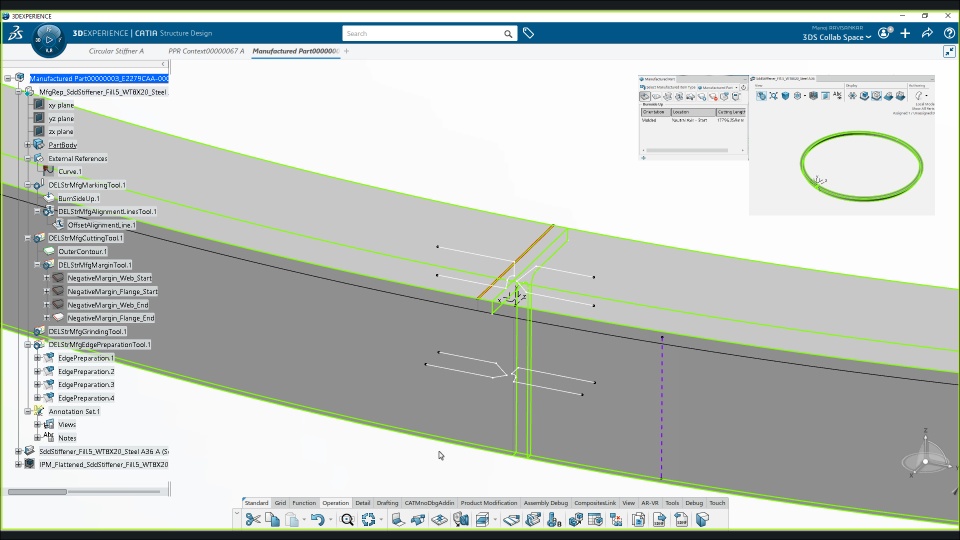The width and height of the screenshot is (960, 540).
Task: Click the Update circular arrows icon
Action: [x=369, y=520]
